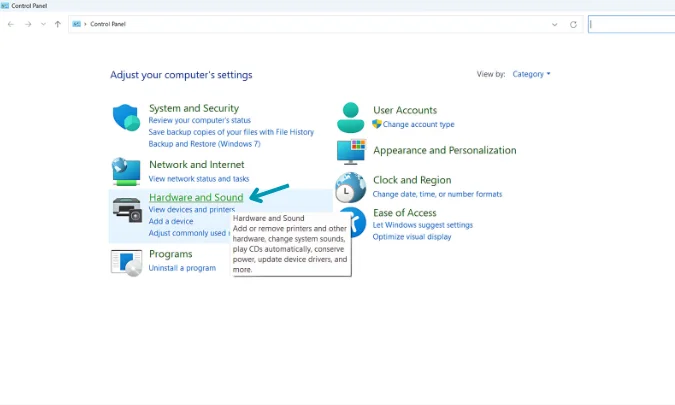Open System and Security category

pos(194,108)
